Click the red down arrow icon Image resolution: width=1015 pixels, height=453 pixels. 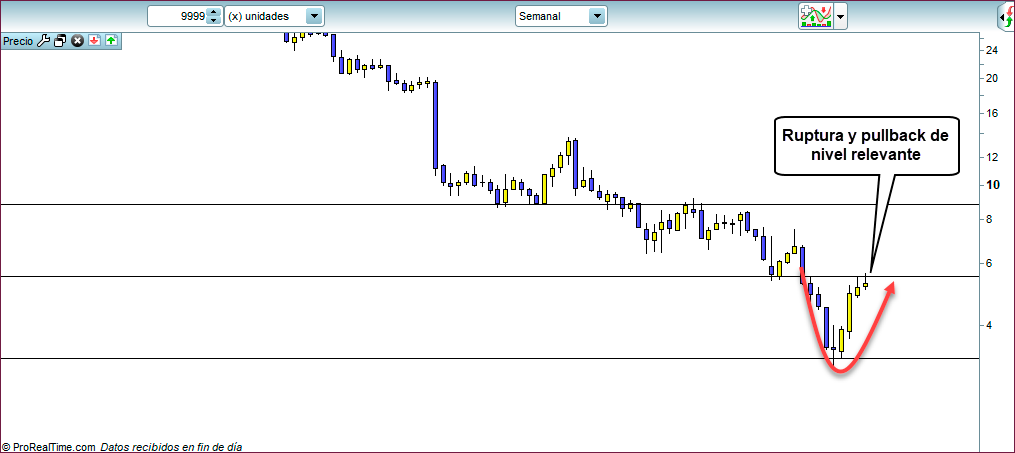(x=94, y=41)
